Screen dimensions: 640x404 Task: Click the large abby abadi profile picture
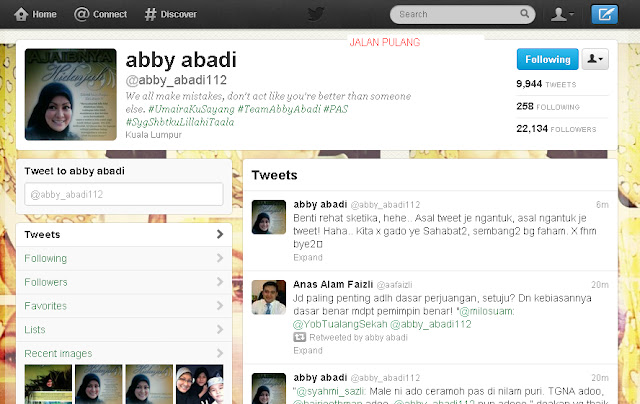[x=71, y=95]
